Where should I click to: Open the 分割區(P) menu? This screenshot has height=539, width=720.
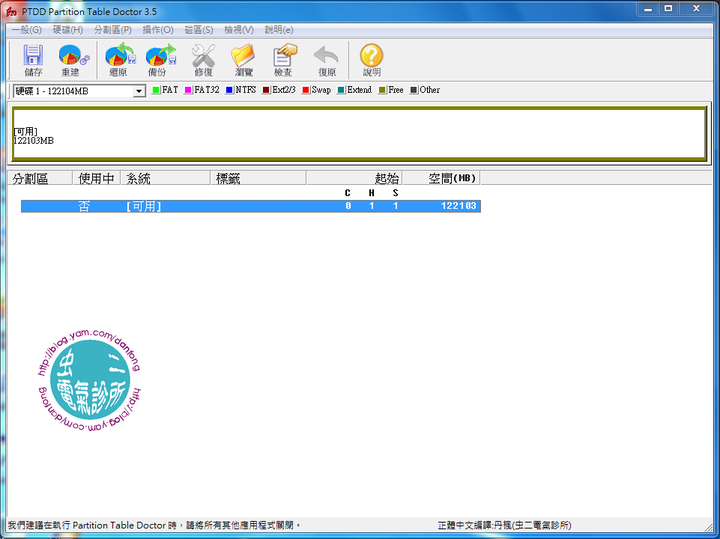click(113, 30)
